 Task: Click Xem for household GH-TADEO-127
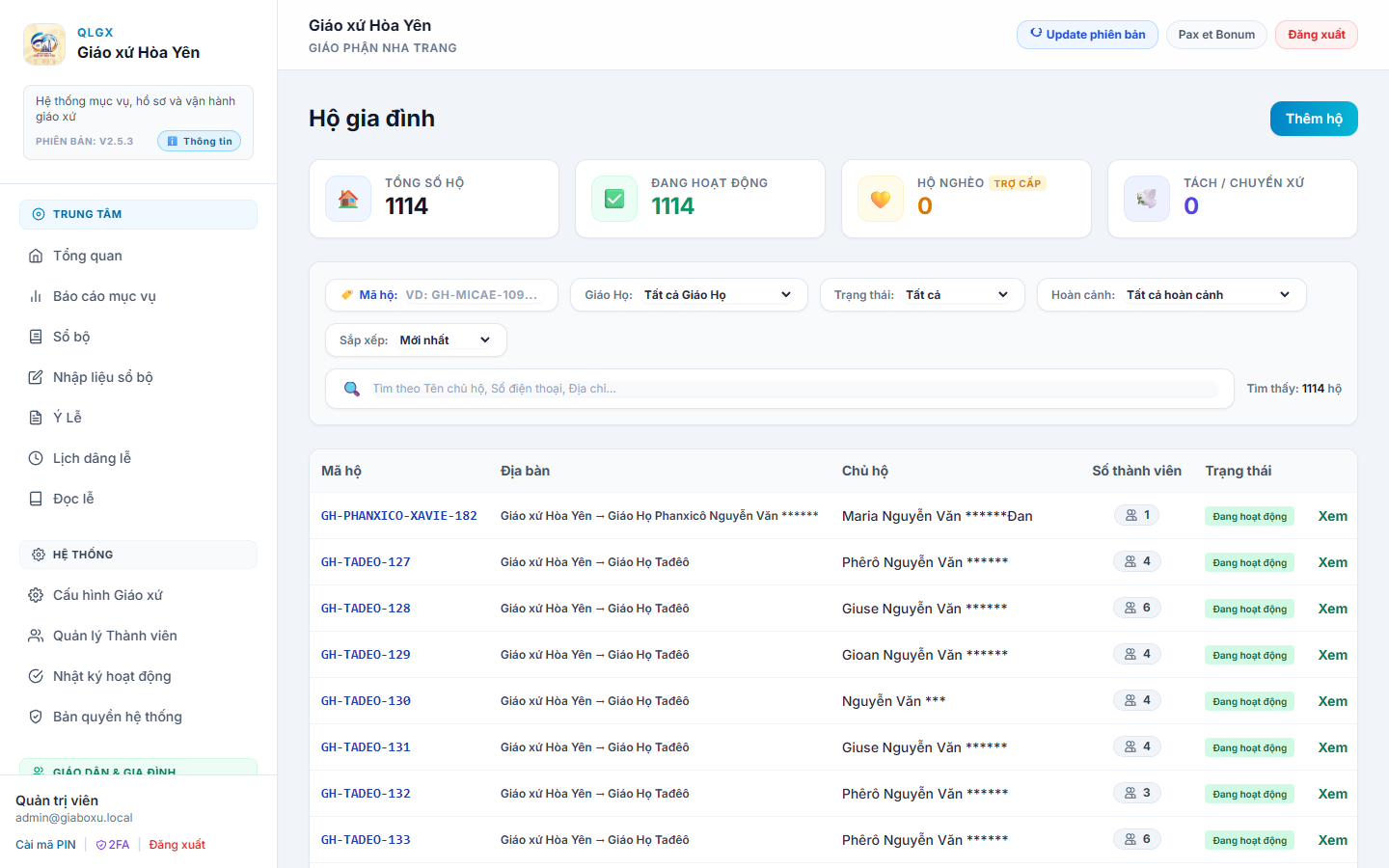click(1333, 562)
